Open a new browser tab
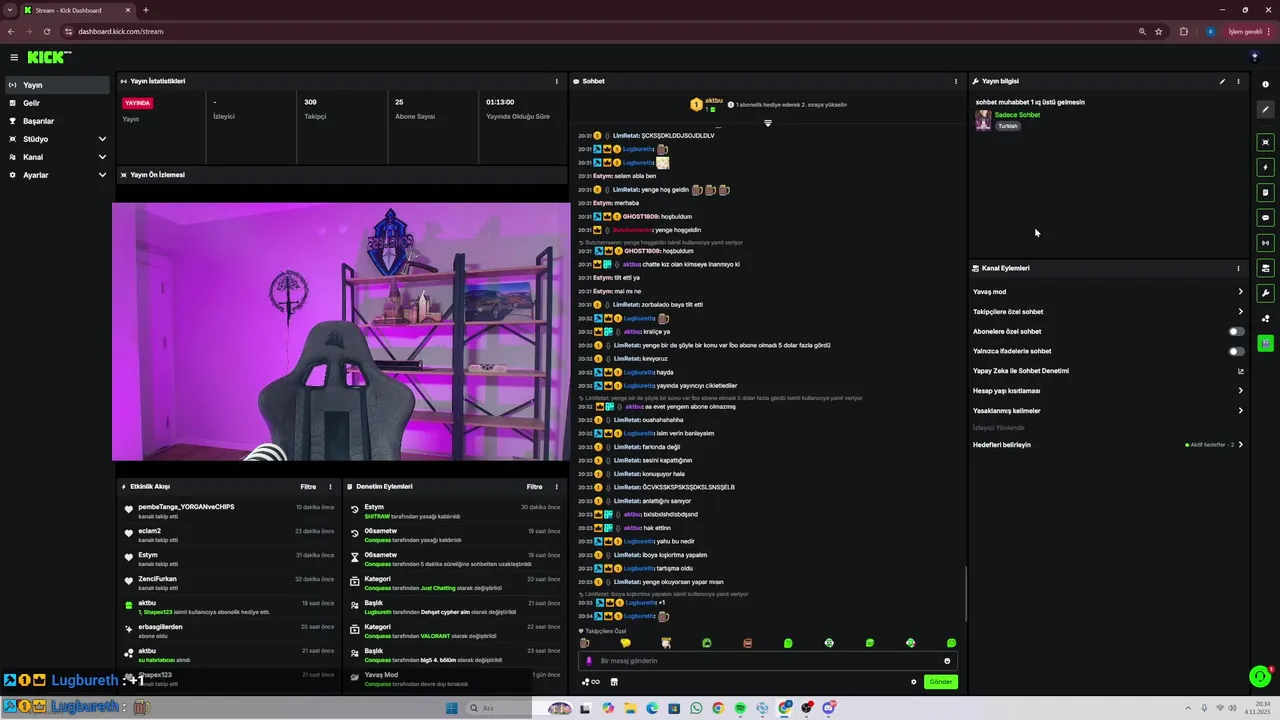1280x720 pixels. 146,10
